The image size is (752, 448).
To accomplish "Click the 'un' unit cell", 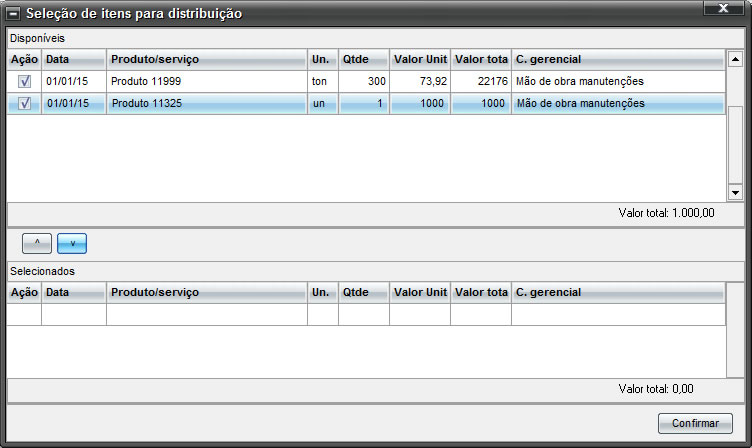I will point(323,103).
